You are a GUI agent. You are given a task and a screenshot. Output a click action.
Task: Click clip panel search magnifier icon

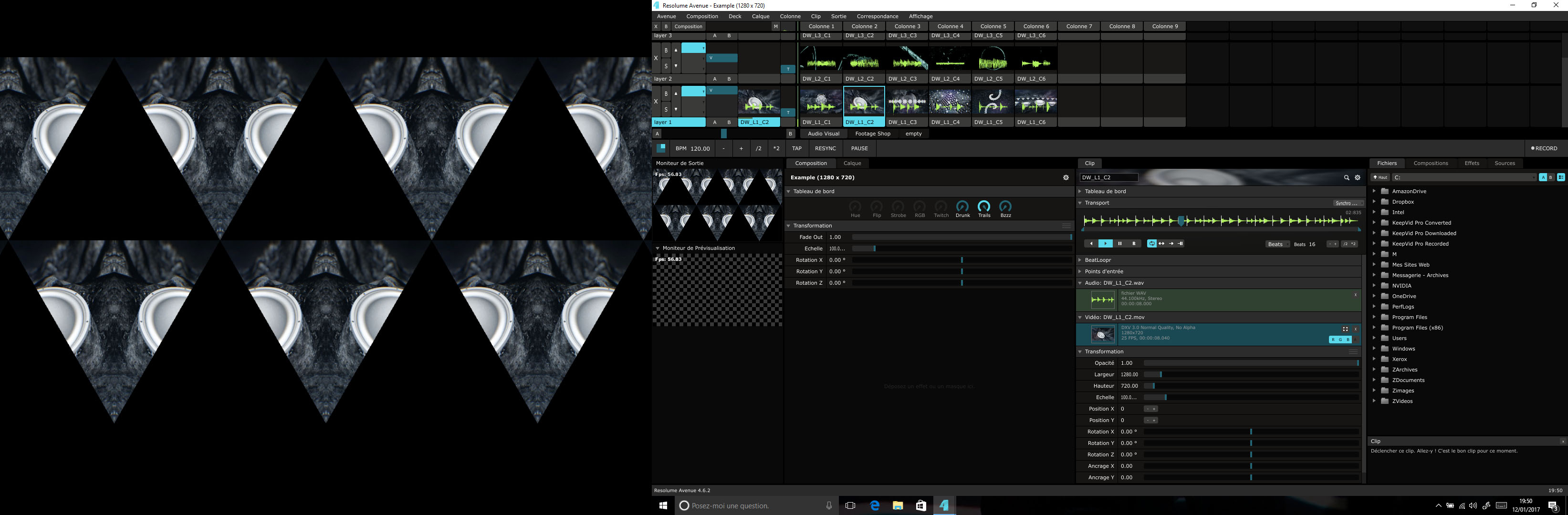[1347, 177]
